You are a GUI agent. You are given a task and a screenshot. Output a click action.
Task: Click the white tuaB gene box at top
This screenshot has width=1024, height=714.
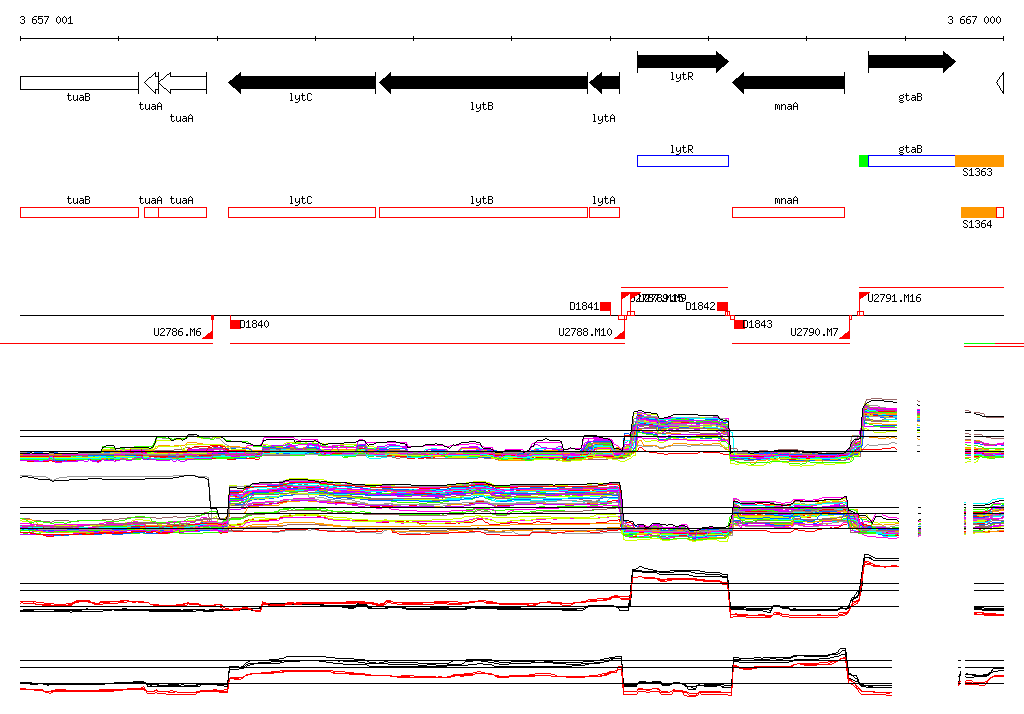click(x=79, y=82)
